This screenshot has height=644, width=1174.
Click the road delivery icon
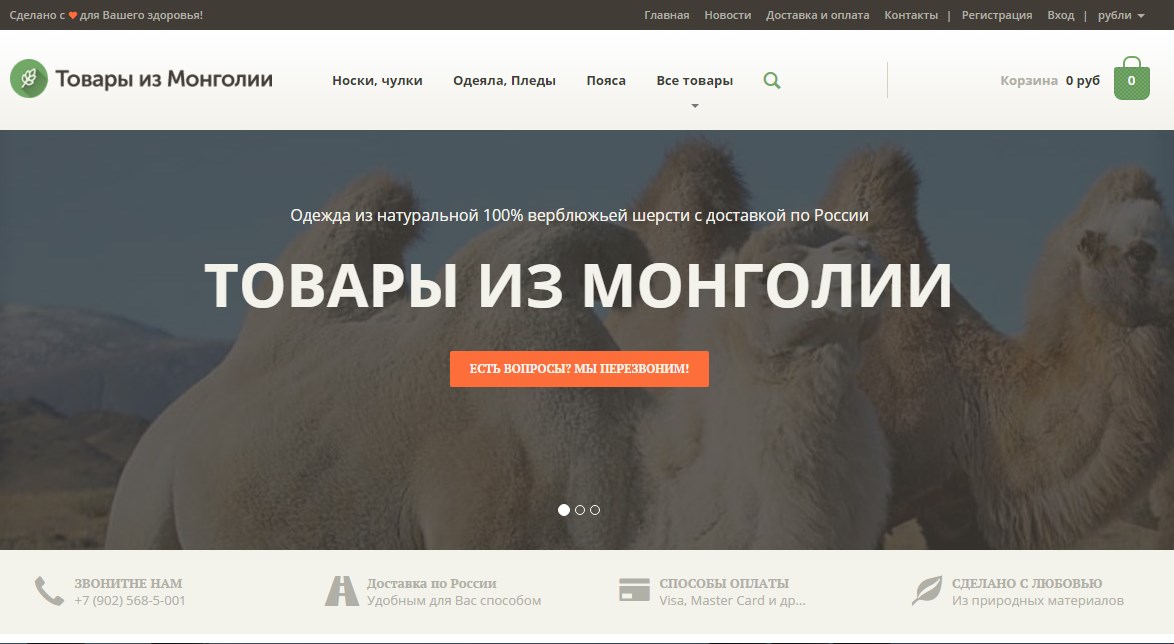pyautogui.click(x=342, y=591)
